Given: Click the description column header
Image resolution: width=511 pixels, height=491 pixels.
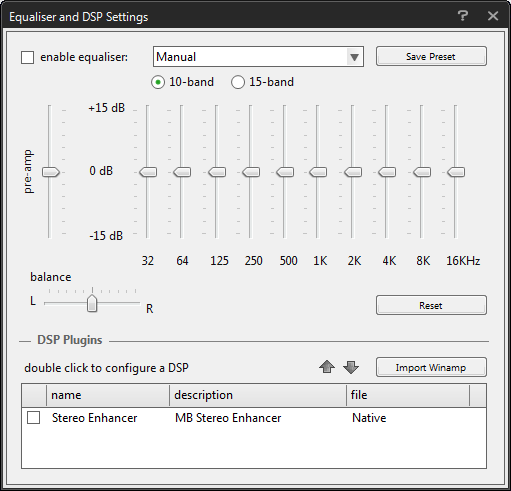Looking at the screenshot, I should [x=258, y=395].
